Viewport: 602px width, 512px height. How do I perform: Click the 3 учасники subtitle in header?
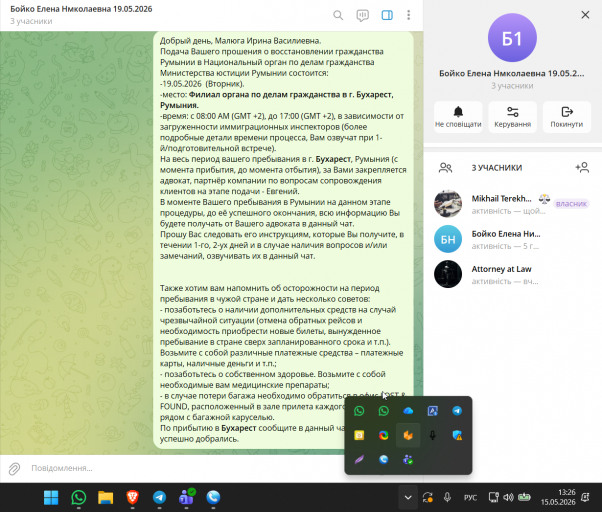click(x=31, y=21)
